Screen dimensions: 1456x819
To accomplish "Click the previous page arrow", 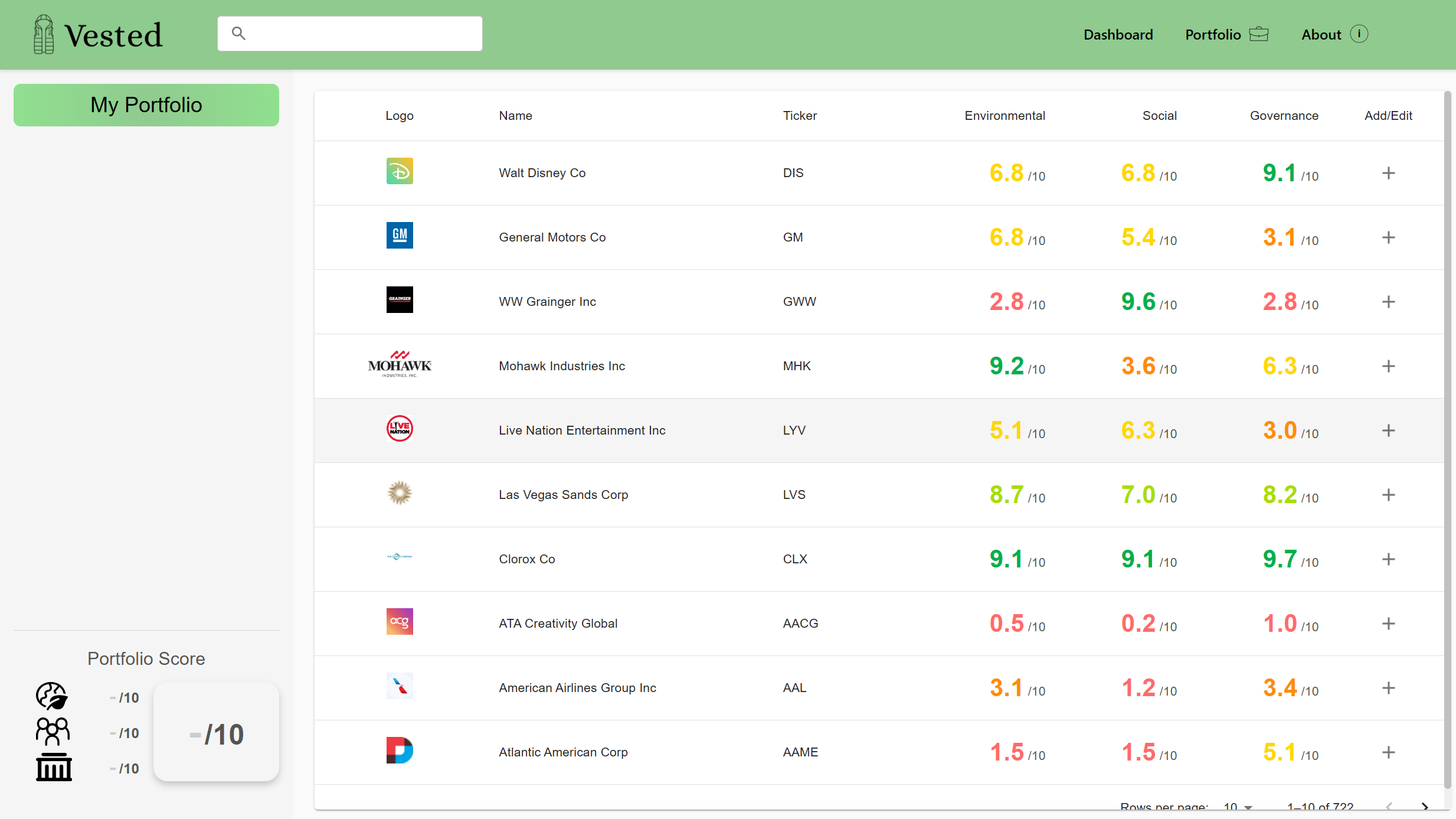I will [1389, 807].
